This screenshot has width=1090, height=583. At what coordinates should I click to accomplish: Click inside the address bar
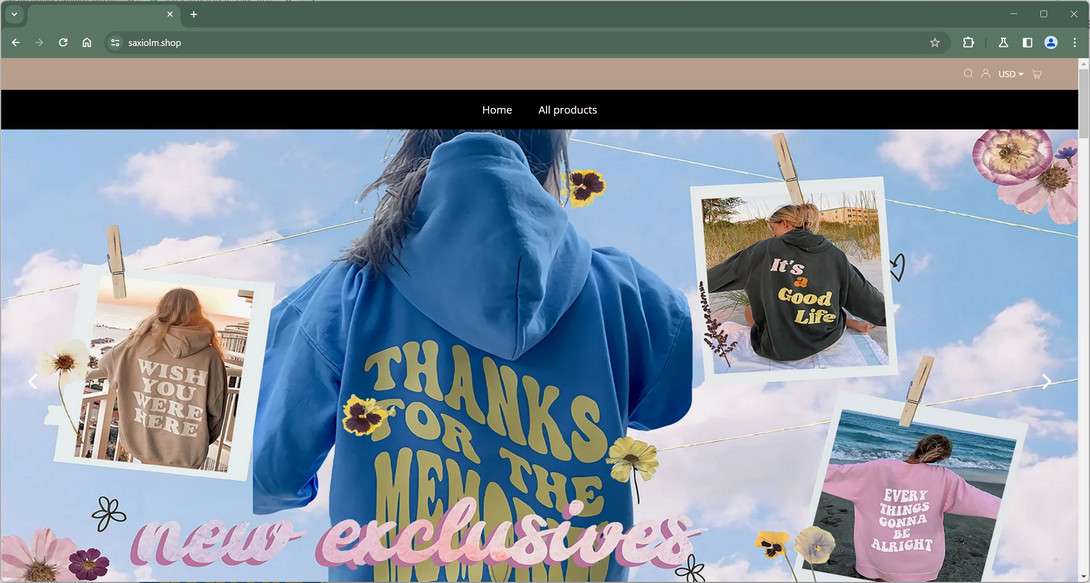click(300, 42)
